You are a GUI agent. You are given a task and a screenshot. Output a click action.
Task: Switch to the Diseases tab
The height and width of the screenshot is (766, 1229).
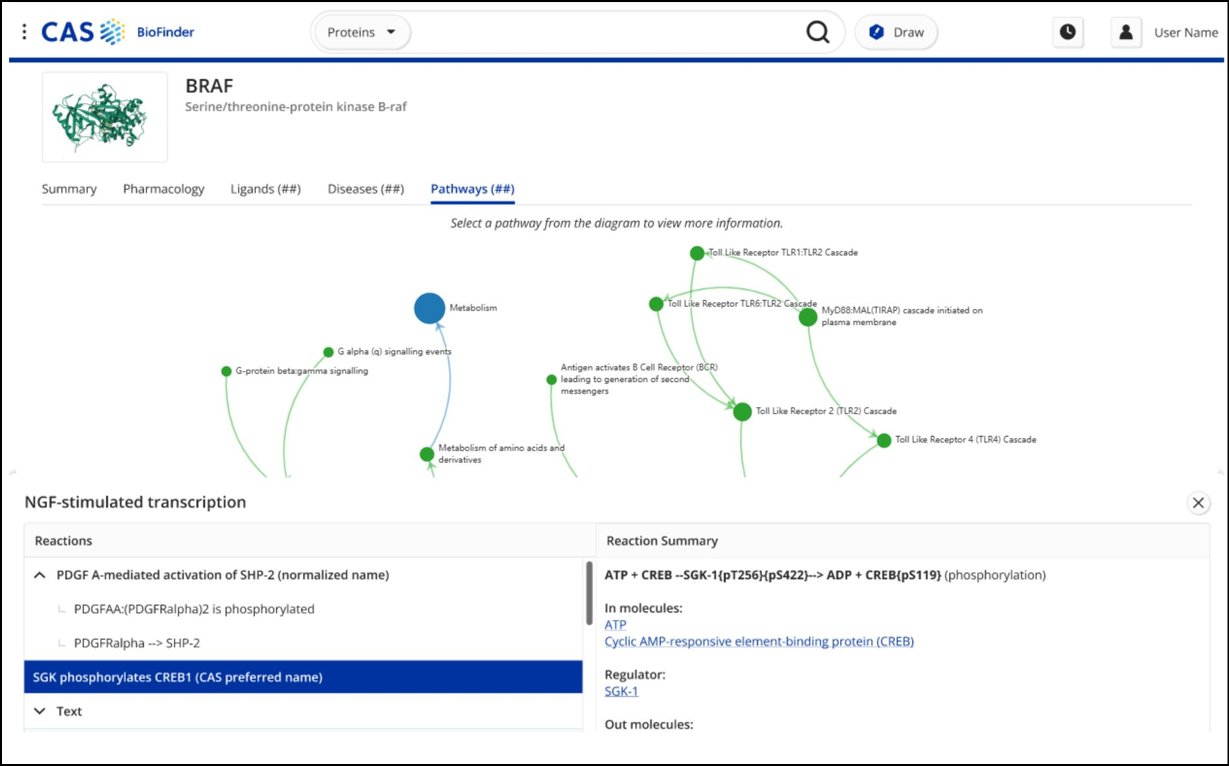tap(365, 189)
